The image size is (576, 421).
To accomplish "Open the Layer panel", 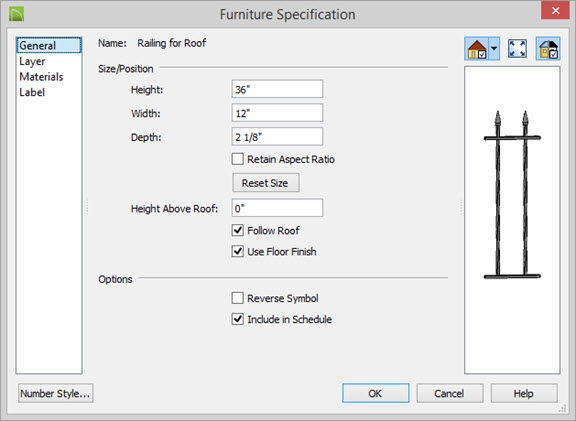I will [x=32, y=61].
